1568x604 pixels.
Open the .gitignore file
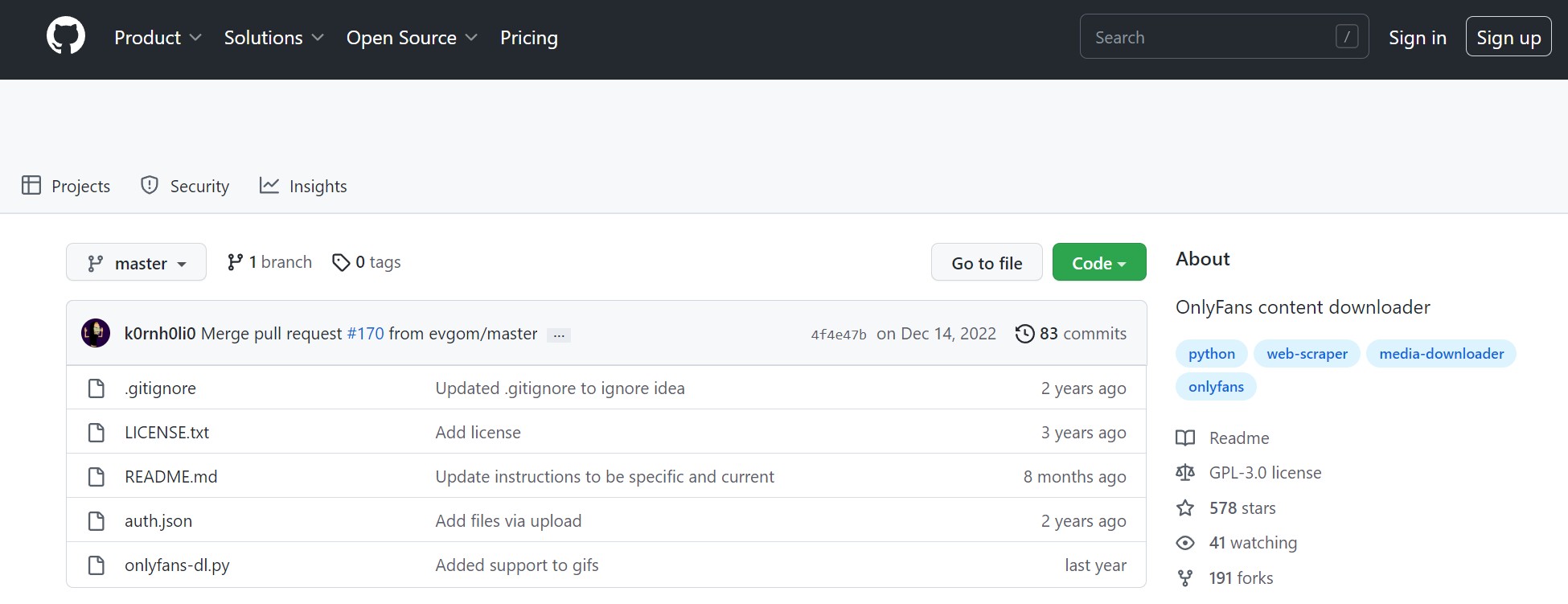point(160,388)
